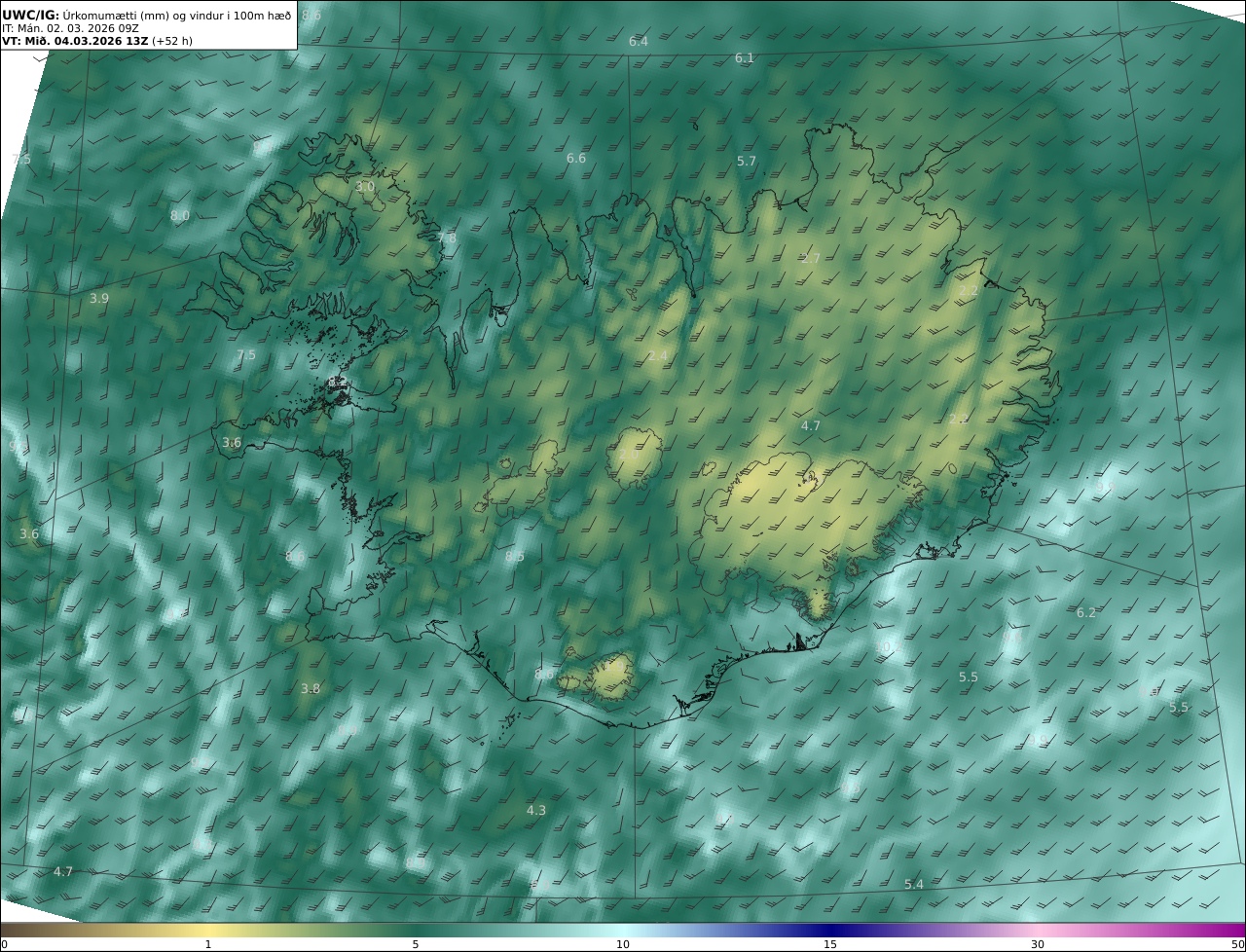Click the 50 tick on the colorbar
The width and height of the screenshot is (1246, 952).
(1238, 944)
